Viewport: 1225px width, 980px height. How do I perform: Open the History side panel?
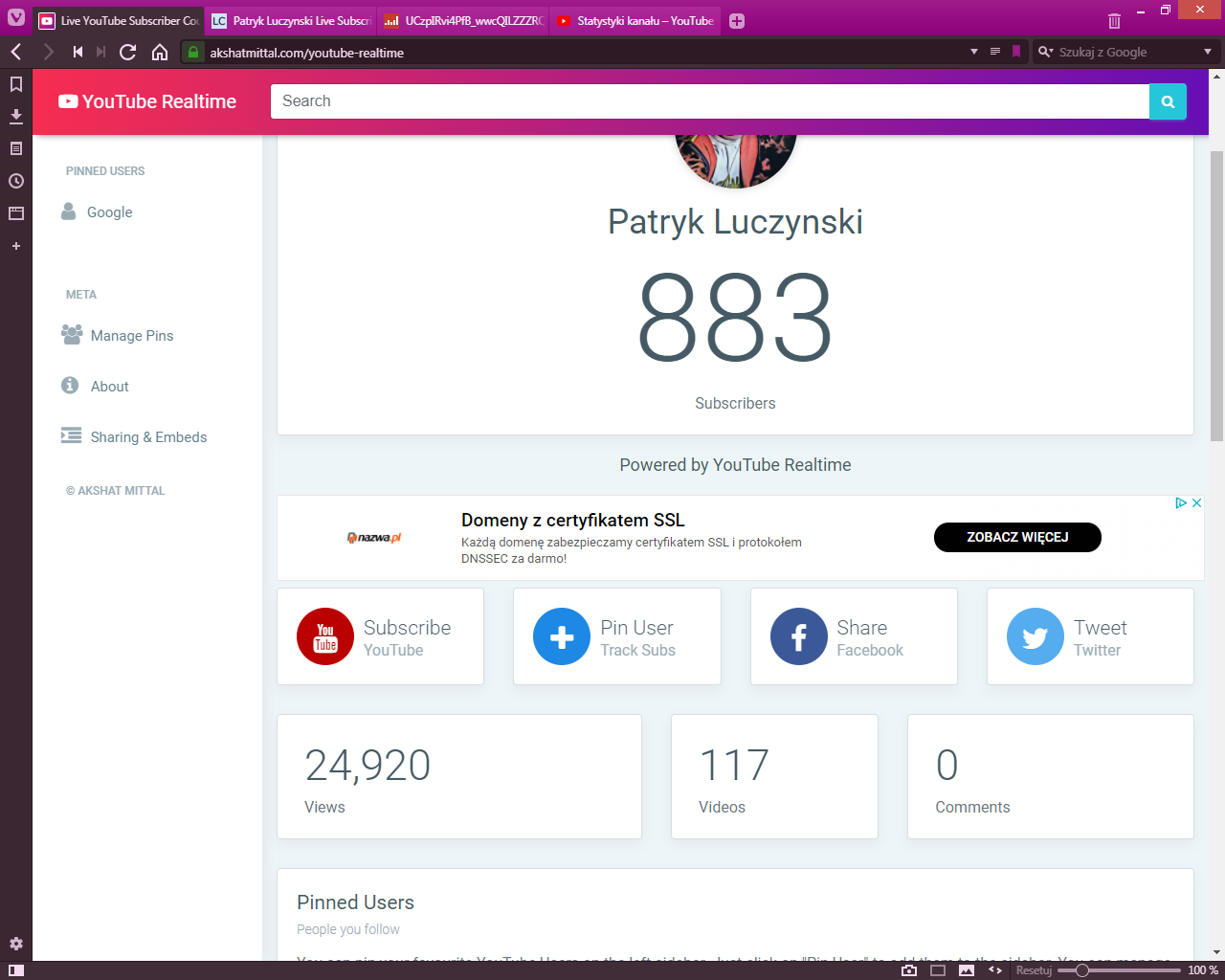[x=16, y=181]
